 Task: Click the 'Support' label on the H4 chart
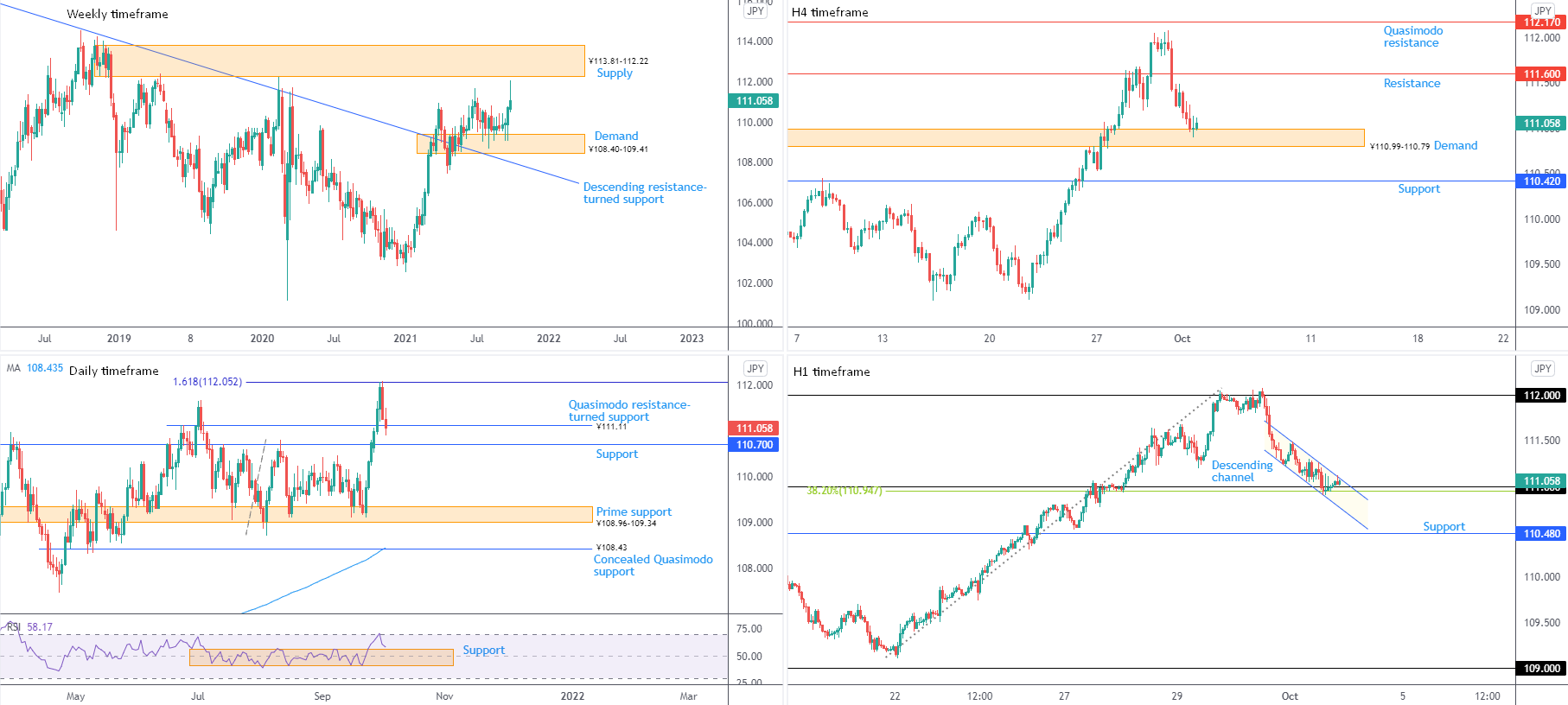(x=1419, y=188)
